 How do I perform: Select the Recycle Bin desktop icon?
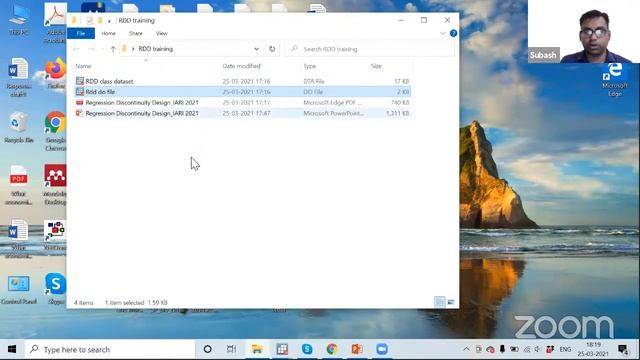pyautogui.click(x=19, y=127)
